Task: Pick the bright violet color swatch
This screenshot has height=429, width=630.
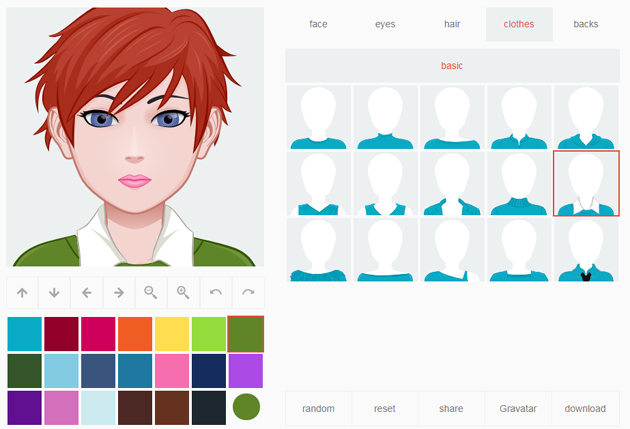Action: point(246,371)
